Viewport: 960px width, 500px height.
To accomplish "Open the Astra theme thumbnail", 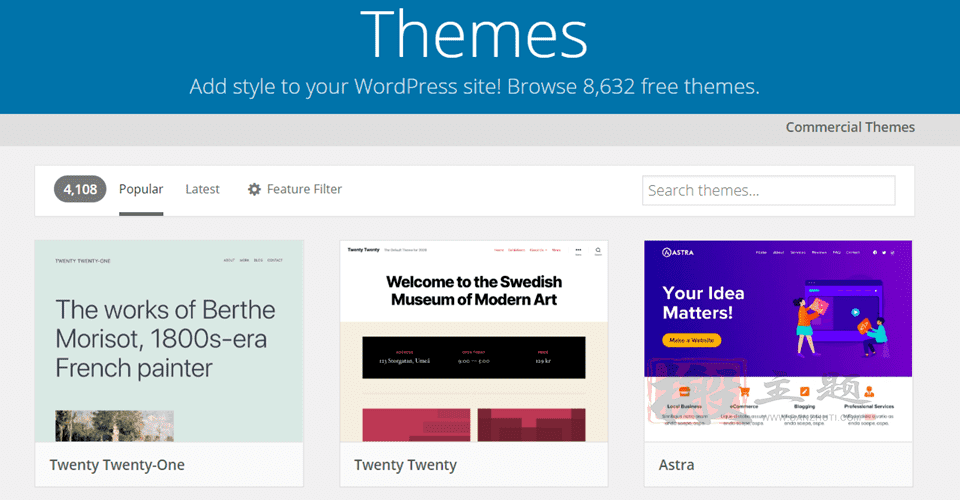I will [x=778, y=341].
